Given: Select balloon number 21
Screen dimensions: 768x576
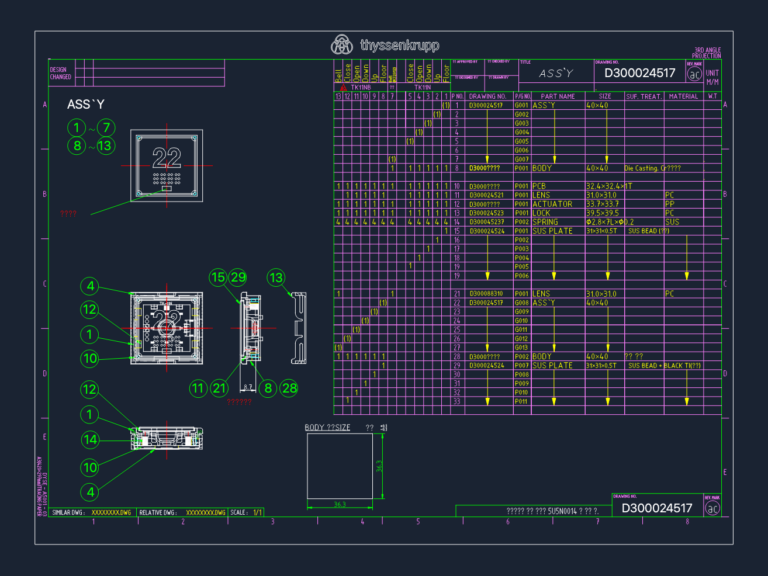Looking at the screenshot, I should coord(219,388).
